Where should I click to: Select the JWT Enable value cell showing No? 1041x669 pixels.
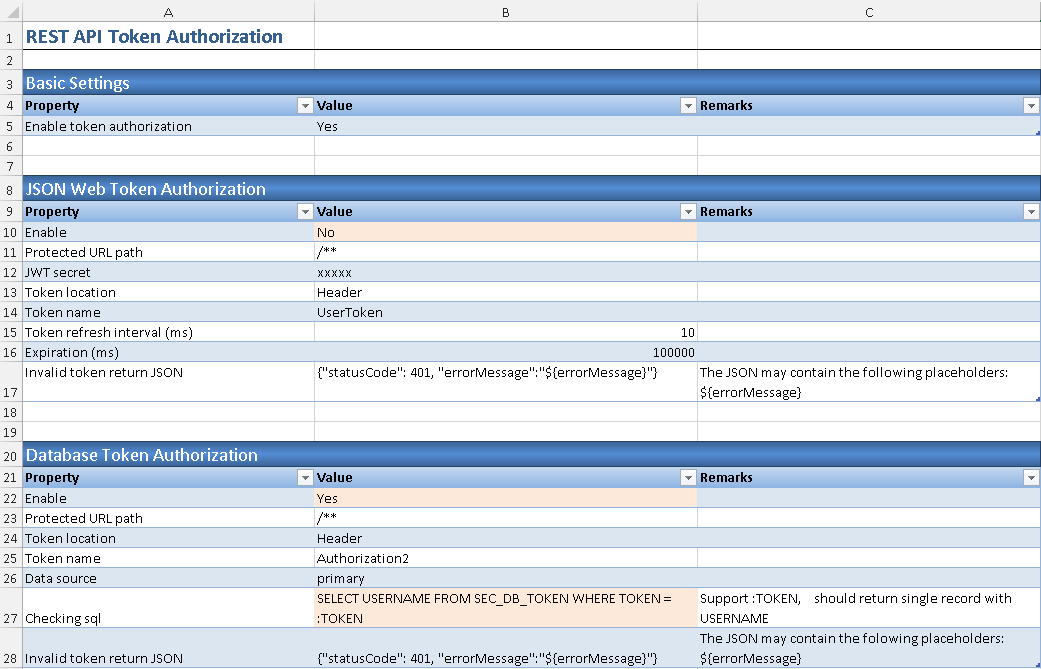(x=505, y=232)
